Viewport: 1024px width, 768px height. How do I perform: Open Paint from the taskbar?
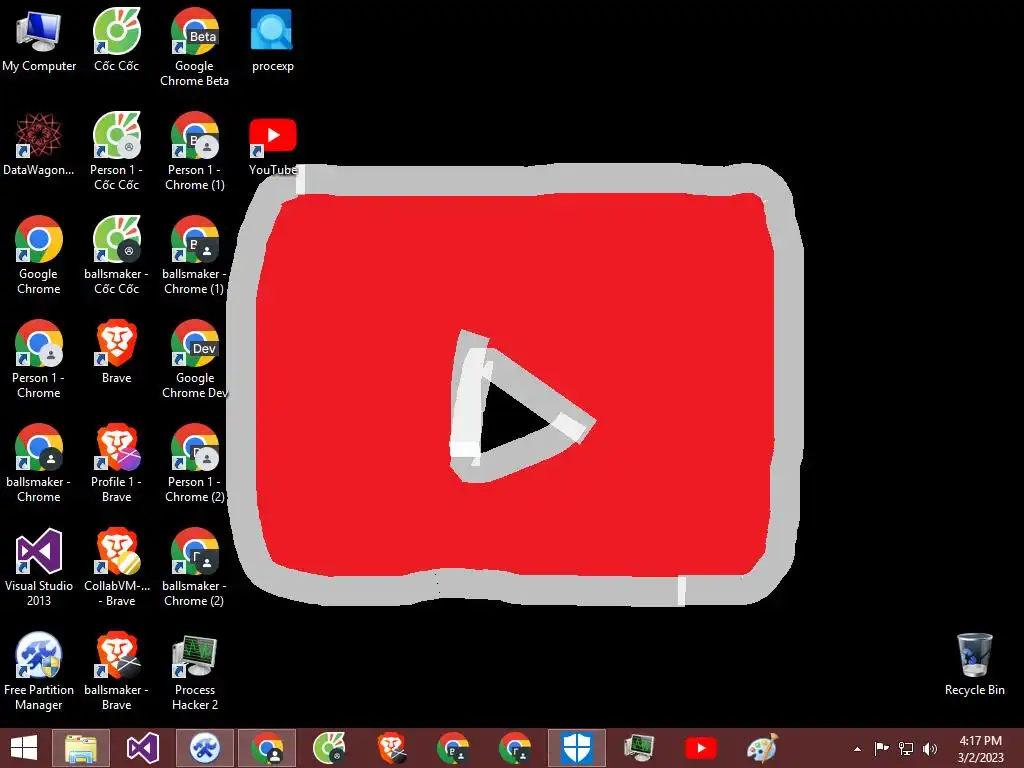[762, 748]
